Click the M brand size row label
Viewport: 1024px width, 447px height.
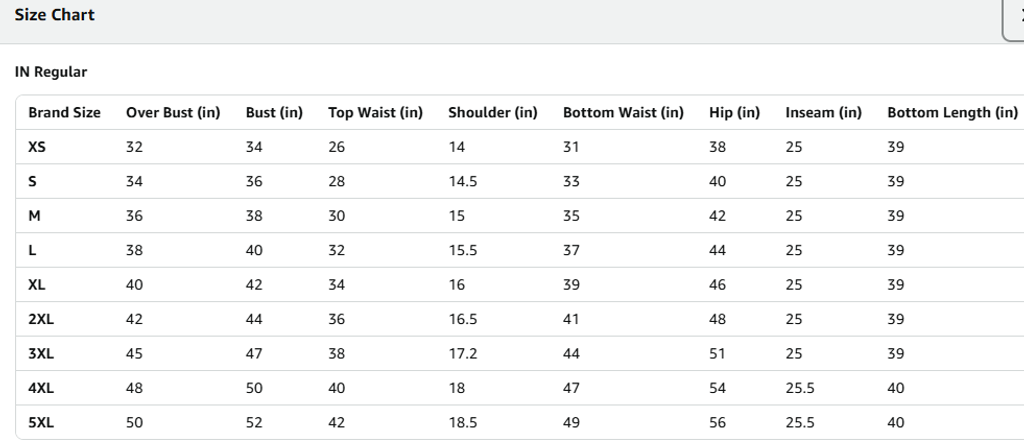(x=34, y=216)
